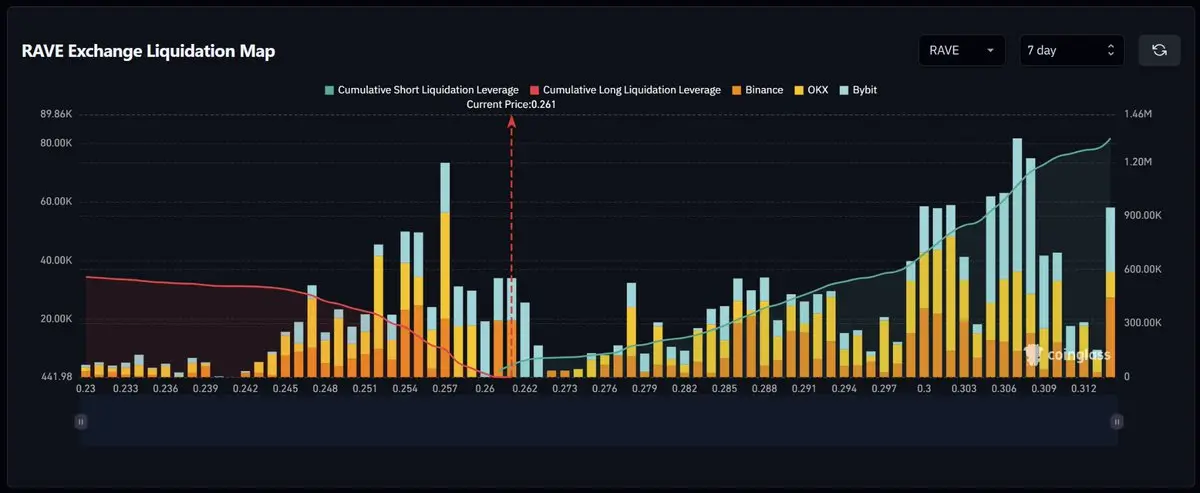Click the x-axis label 0.297

[884, 388]
